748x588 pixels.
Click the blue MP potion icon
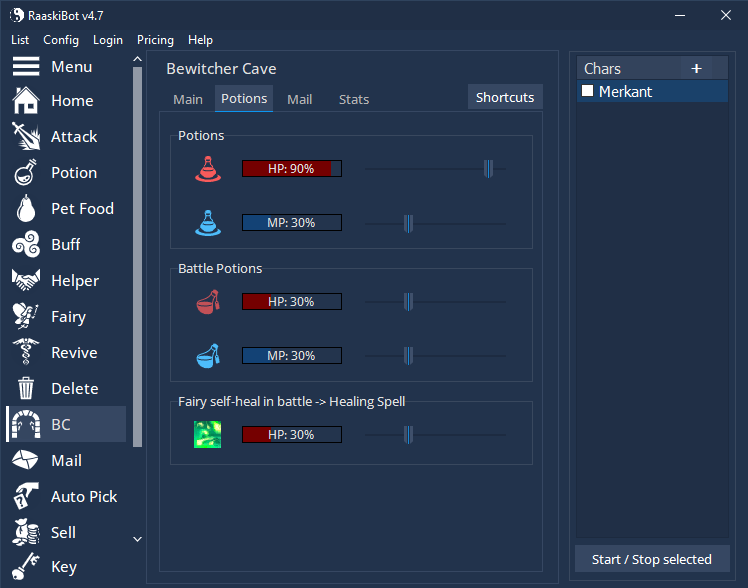coord(208,223)
